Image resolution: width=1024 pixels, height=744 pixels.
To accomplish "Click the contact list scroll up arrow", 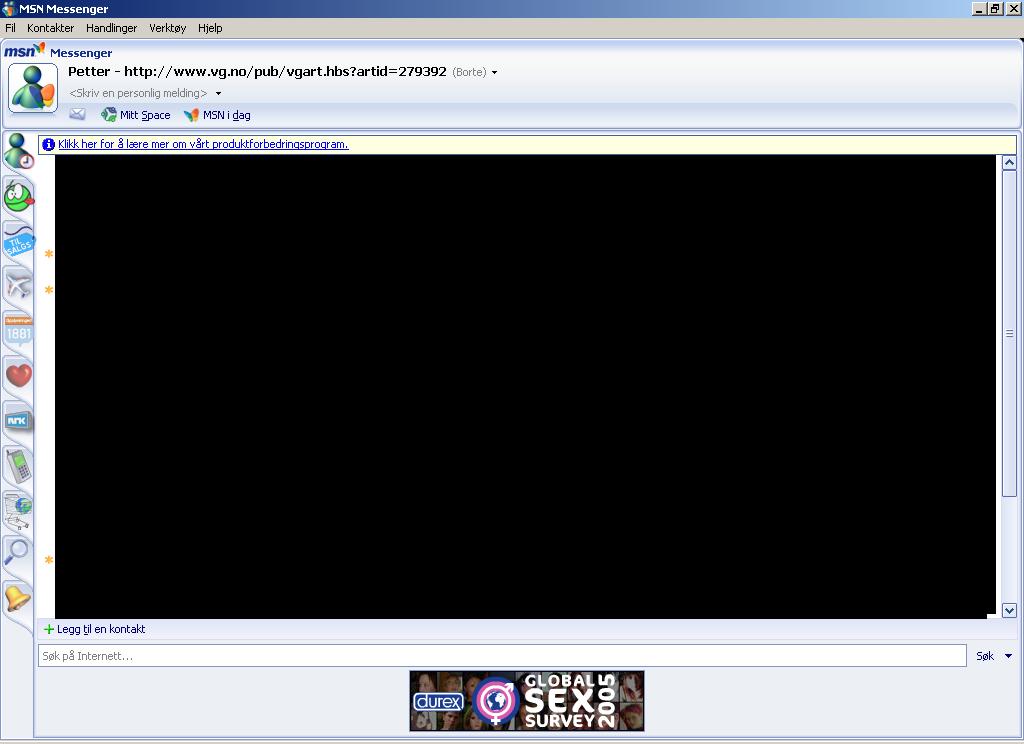I will tap(1009, 163).
